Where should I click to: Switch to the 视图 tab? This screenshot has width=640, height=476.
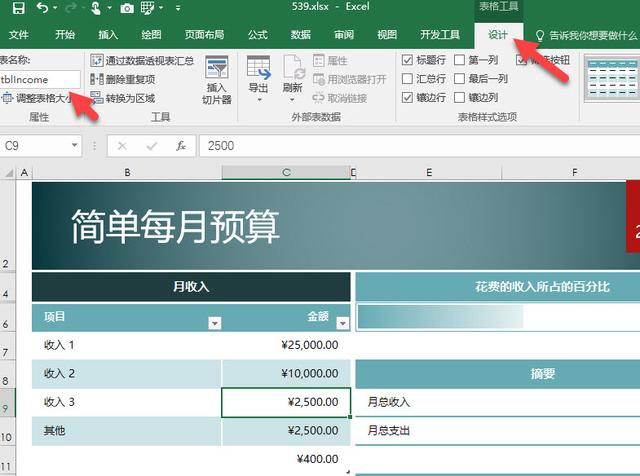point(387,35)
